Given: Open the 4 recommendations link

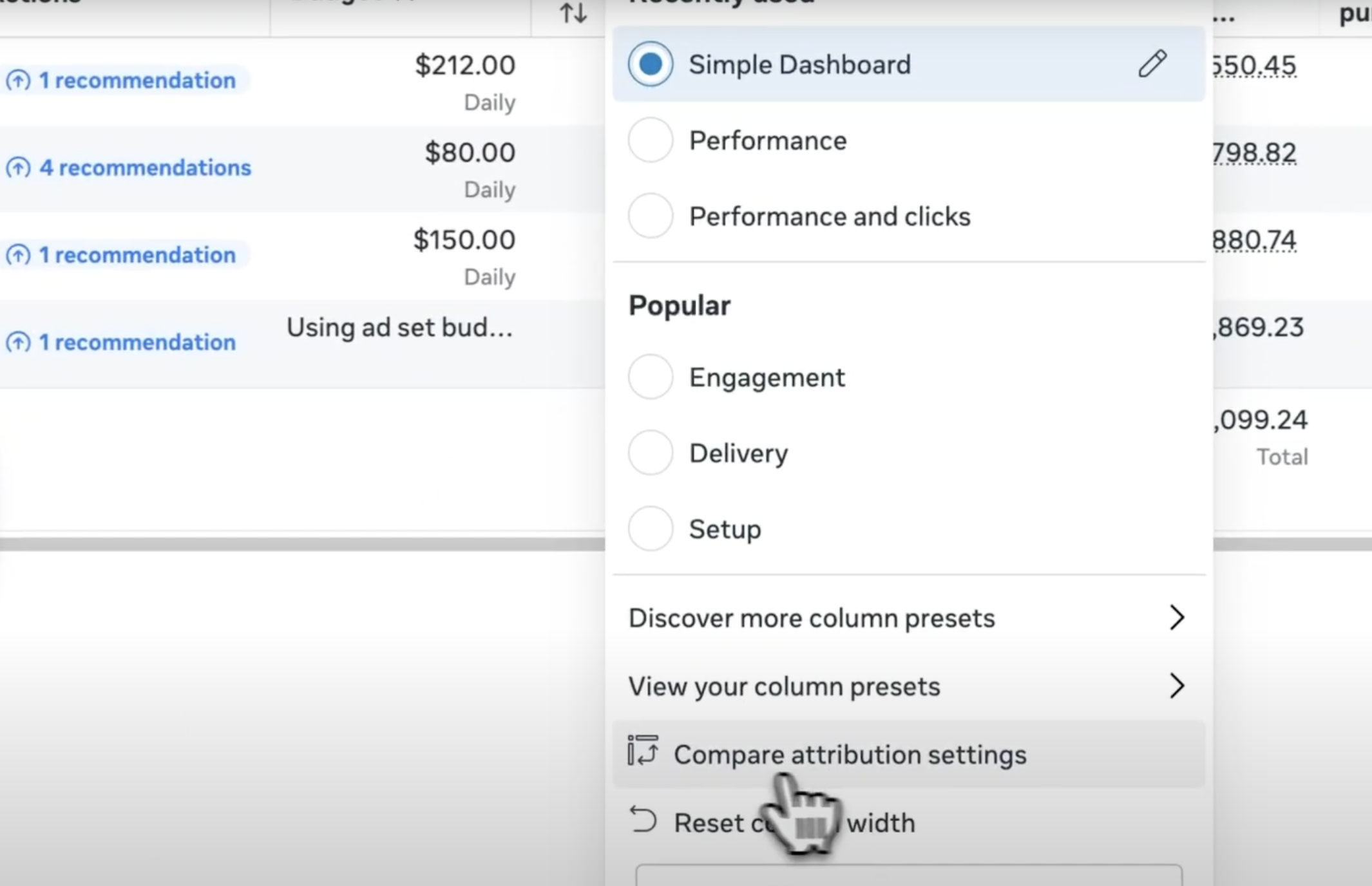Looking at the screenshot, I should pos(145,168).
